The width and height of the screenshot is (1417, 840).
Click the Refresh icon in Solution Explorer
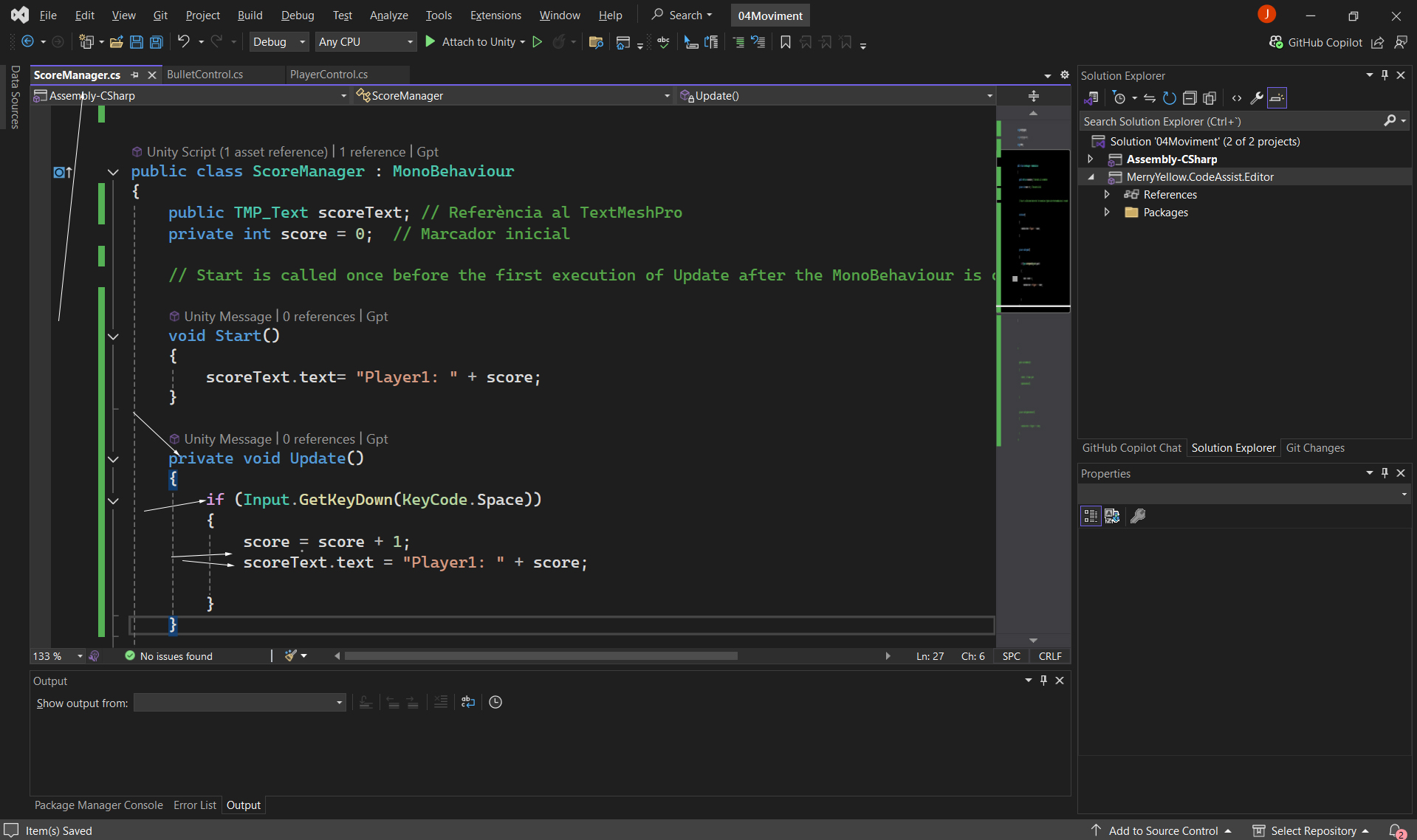(x=1169, y=98)
